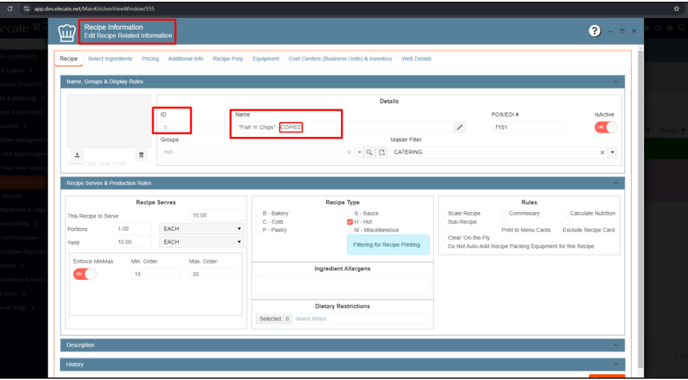The image size is (688, 380).
Task: Check the M - Miscellaneous recipe type
Action: [x=350, y=230]
